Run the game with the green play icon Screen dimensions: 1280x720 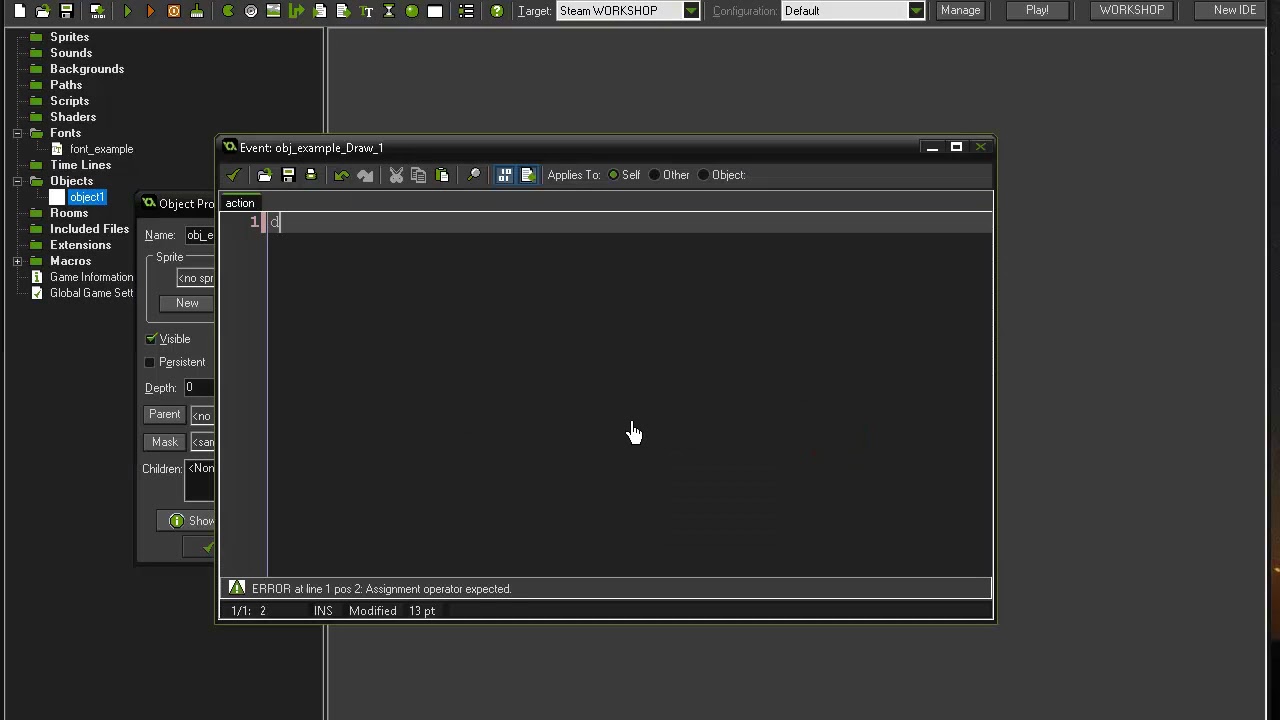click(x=128, y=11)
